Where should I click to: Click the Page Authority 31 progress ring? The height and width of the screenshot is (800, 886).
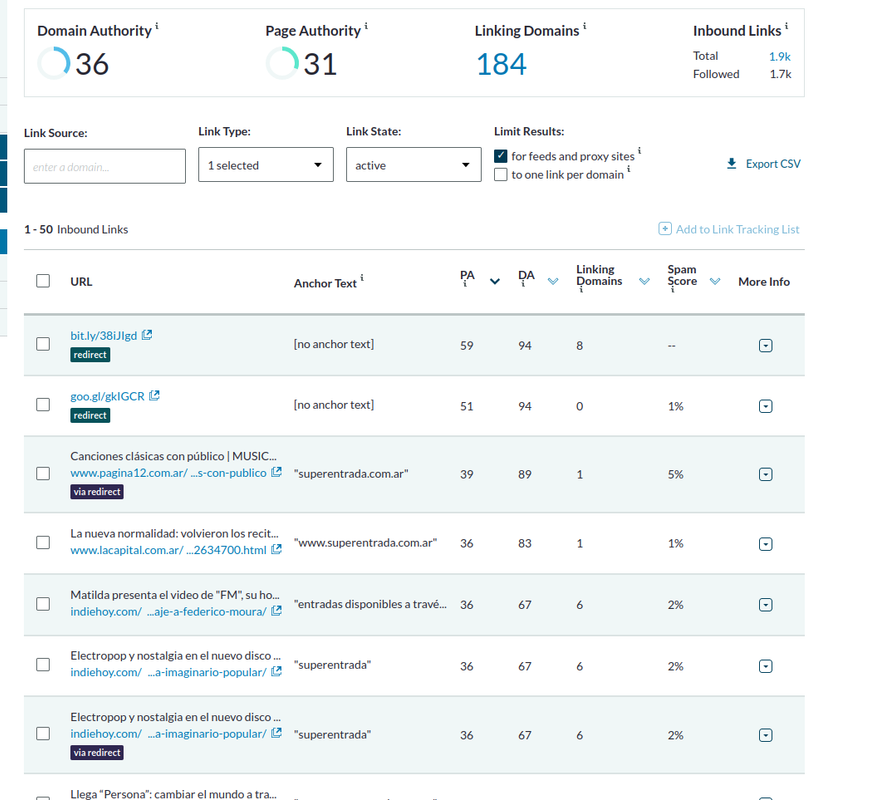282,63
